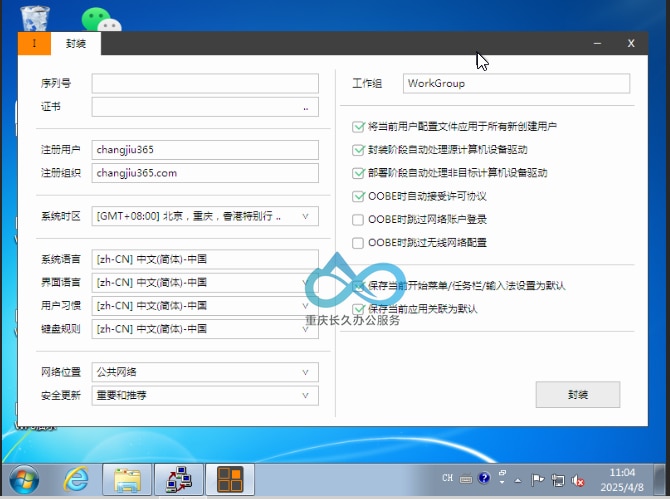Click the 注册用户 field with changjiu365
670x499 pixels.
[x=205, y=150]
